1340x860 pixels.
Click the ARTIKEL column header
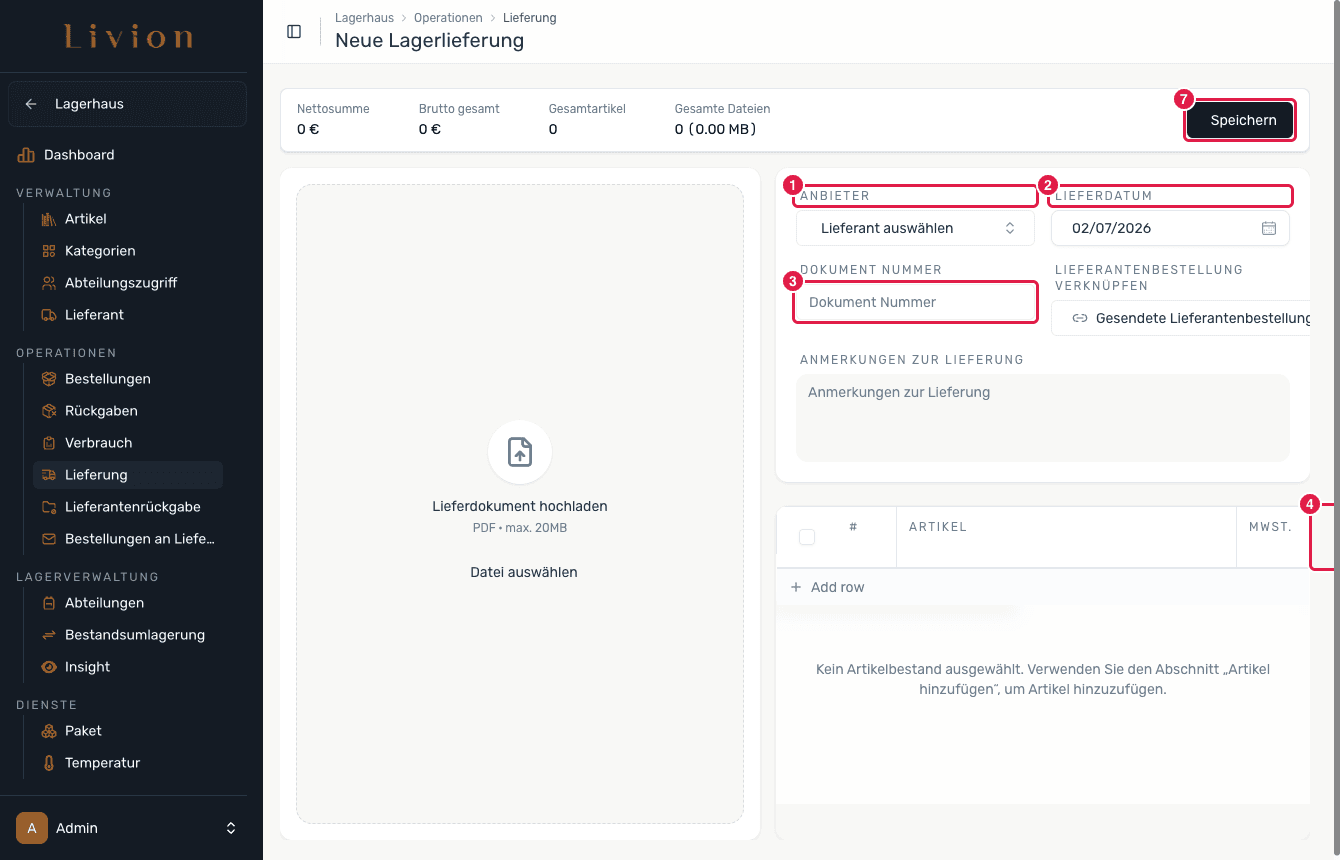[938, 526]
